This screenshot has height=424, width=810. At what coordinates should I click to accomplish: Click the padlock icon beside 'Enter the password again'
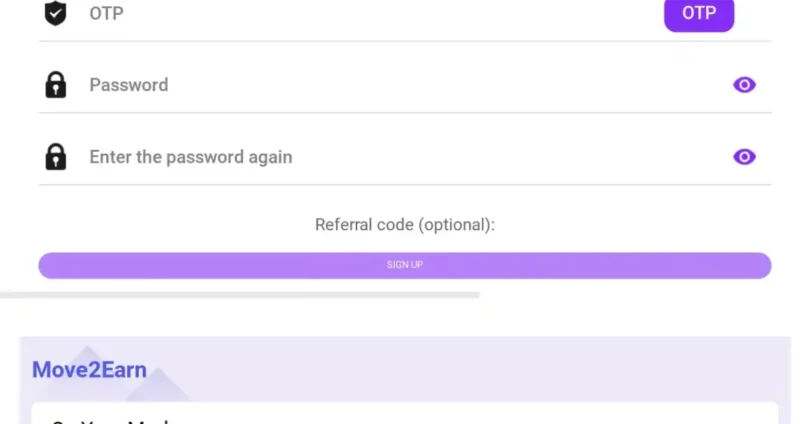click(x=55, y=156)
